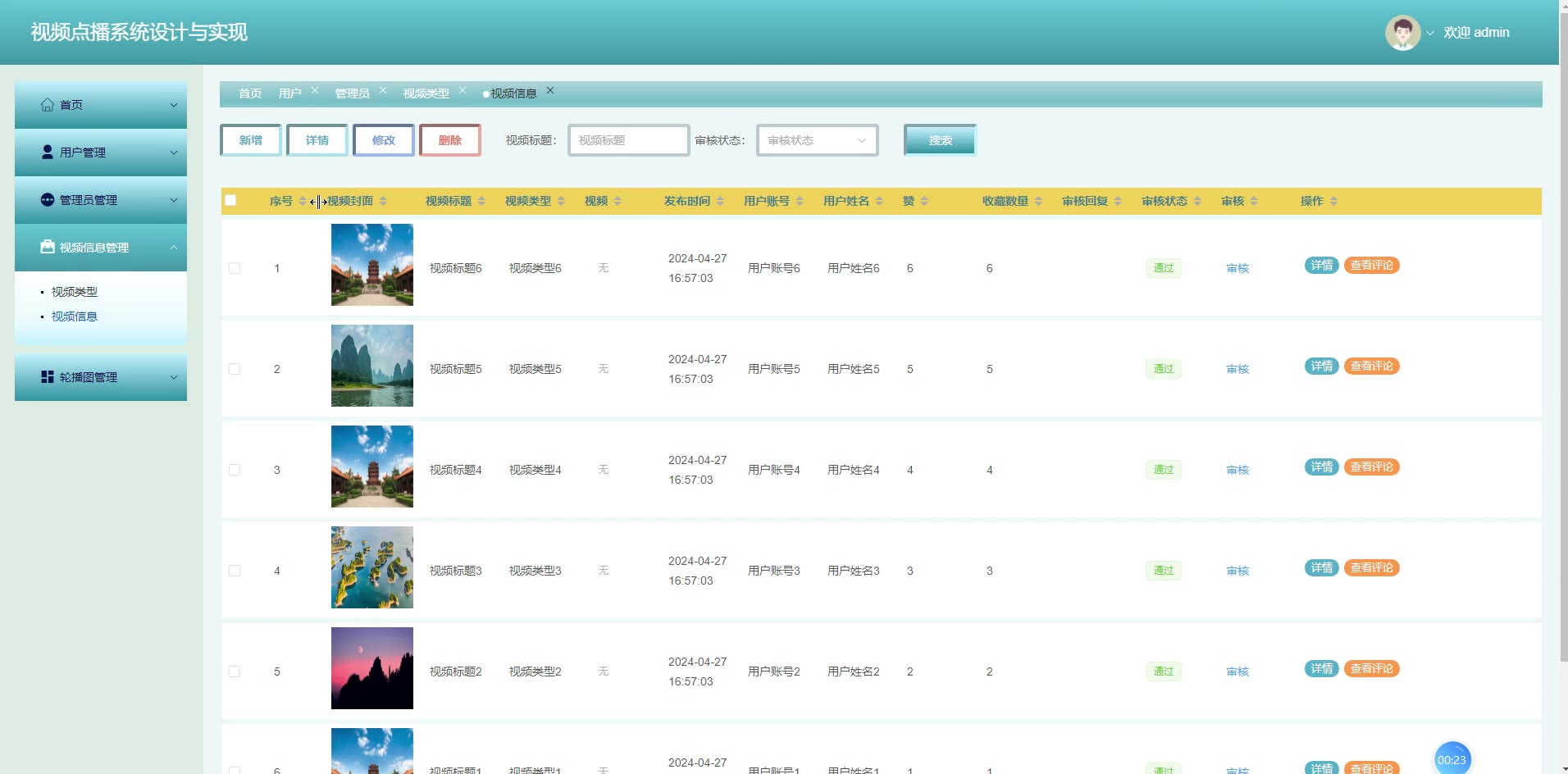The image size is (1568, 774).
Task: Check the row 1 视频标题6 checkbox
Action: point(235,268)
